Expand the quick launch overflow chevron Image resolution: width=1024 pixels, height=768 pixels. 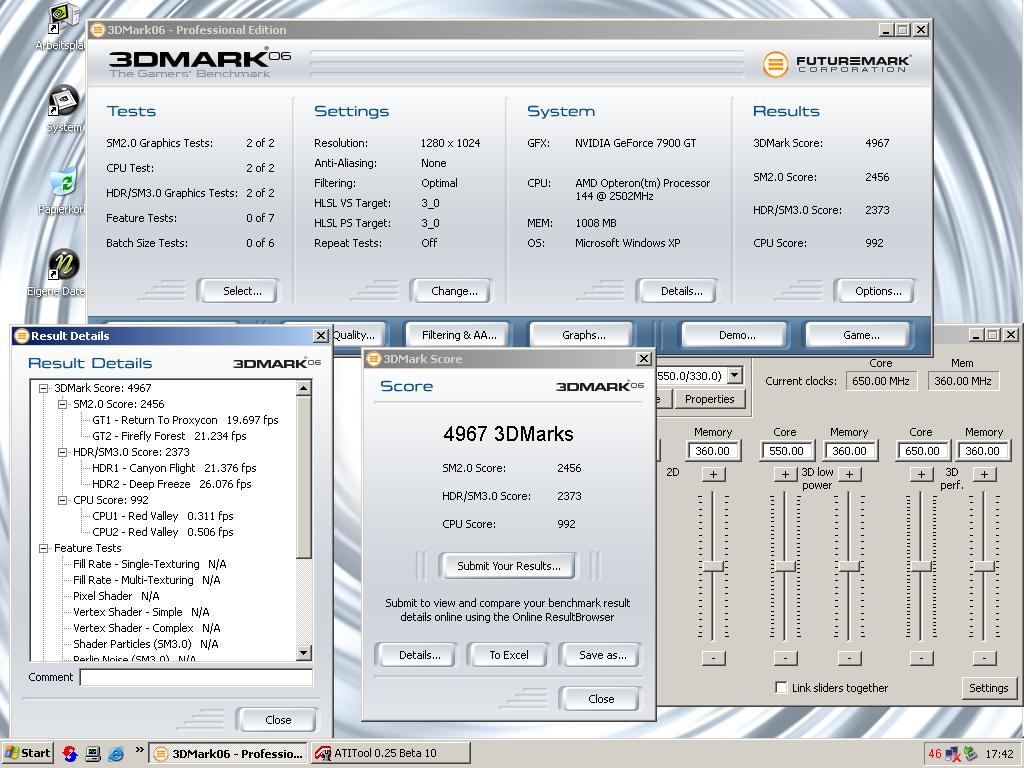tap(139, 750)
